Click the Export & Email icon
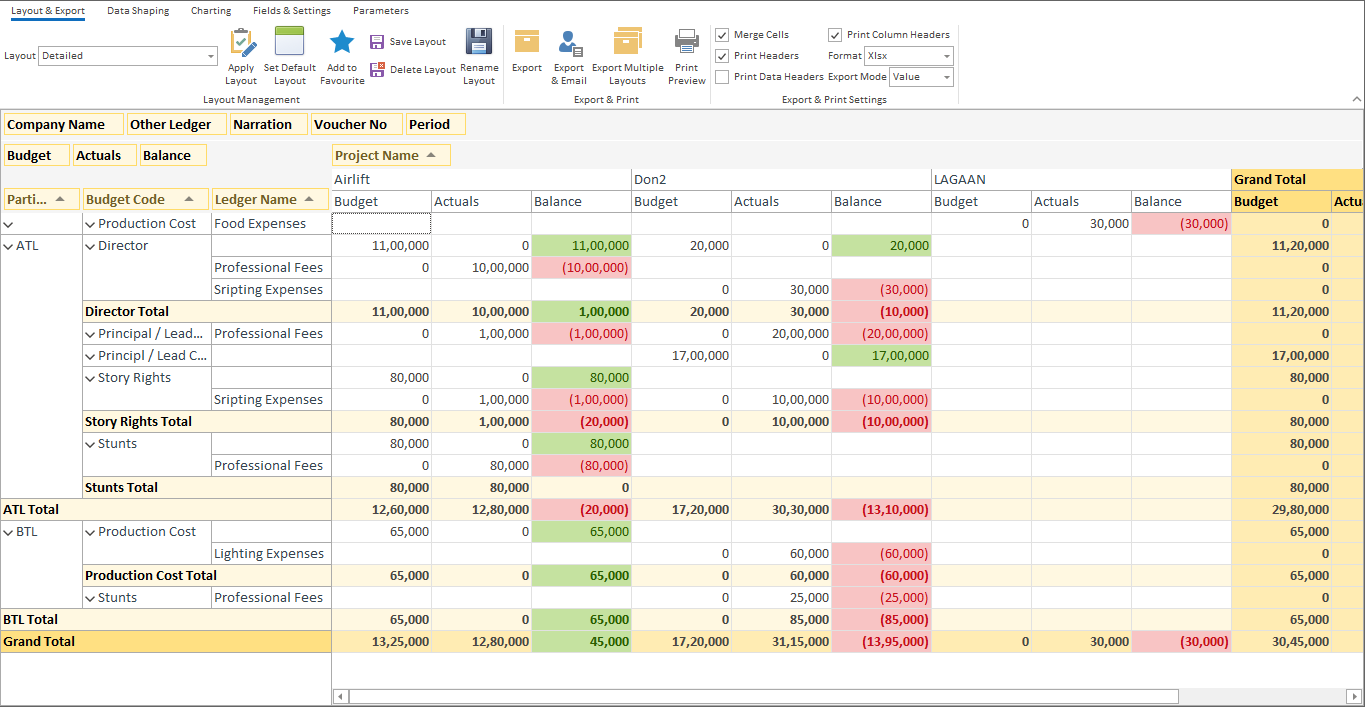1365x707 pixels. point(569,43)
